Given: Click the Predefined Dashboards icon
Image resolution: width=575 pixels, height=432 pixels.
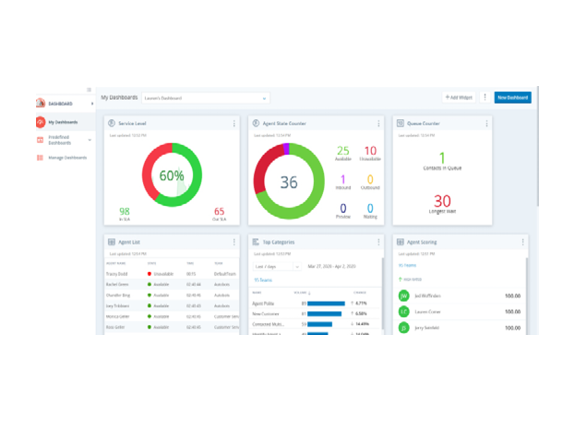Looking at the screenshot, I should pos(40,140).
